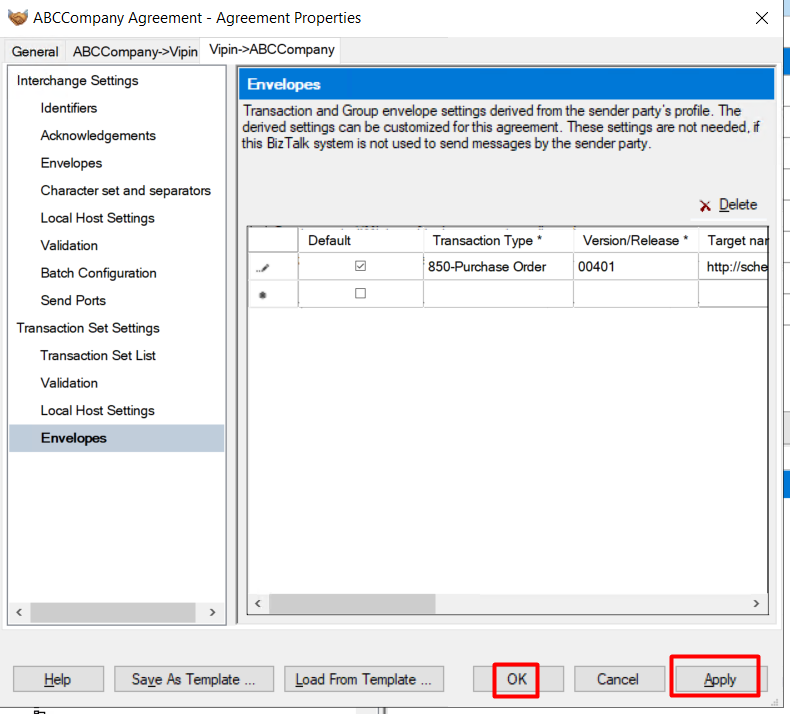Click the Cancel button
This screenshot has height=714, width=790.
point(619,679)
